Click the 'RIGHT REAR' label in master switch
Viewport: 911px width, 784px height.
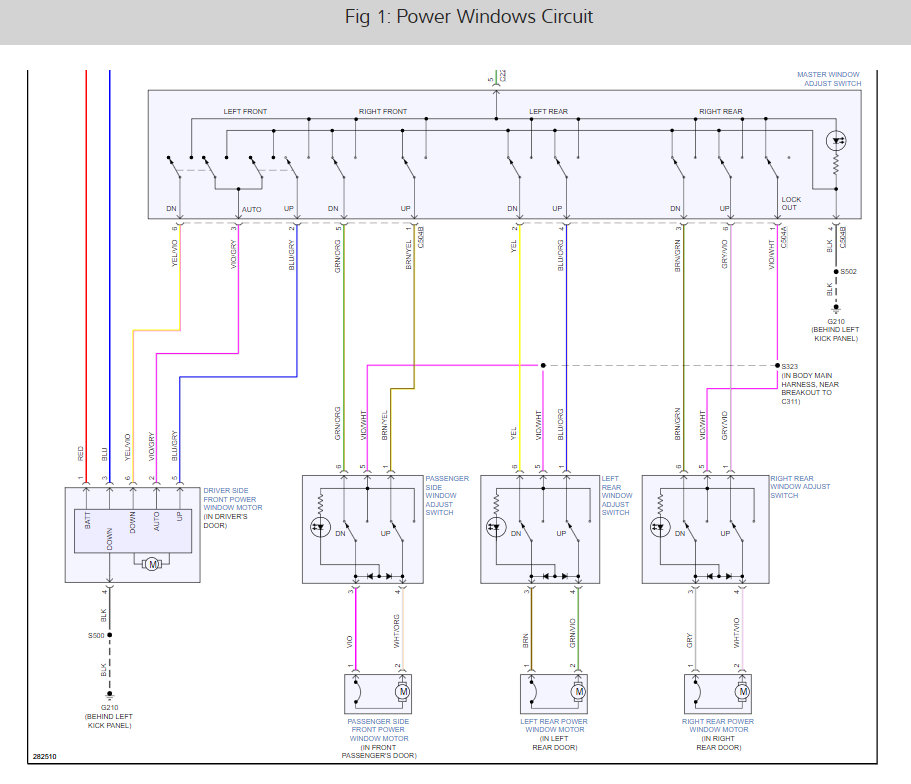click(x=720, y=111)
